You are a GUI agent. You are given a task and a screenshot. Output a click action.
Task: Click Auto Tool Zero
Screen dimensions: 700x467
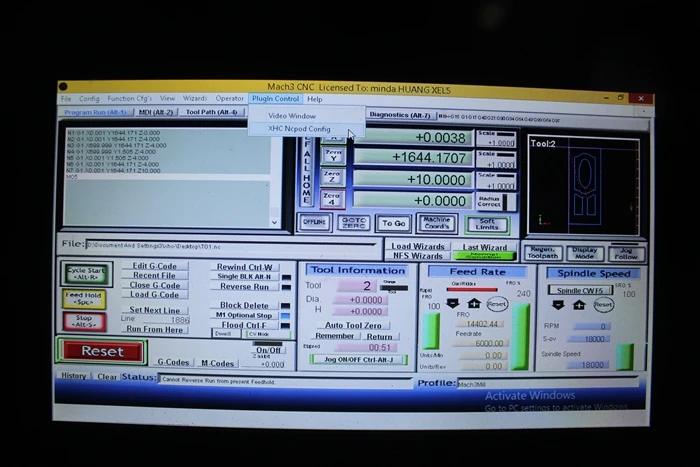pos(353,325)
